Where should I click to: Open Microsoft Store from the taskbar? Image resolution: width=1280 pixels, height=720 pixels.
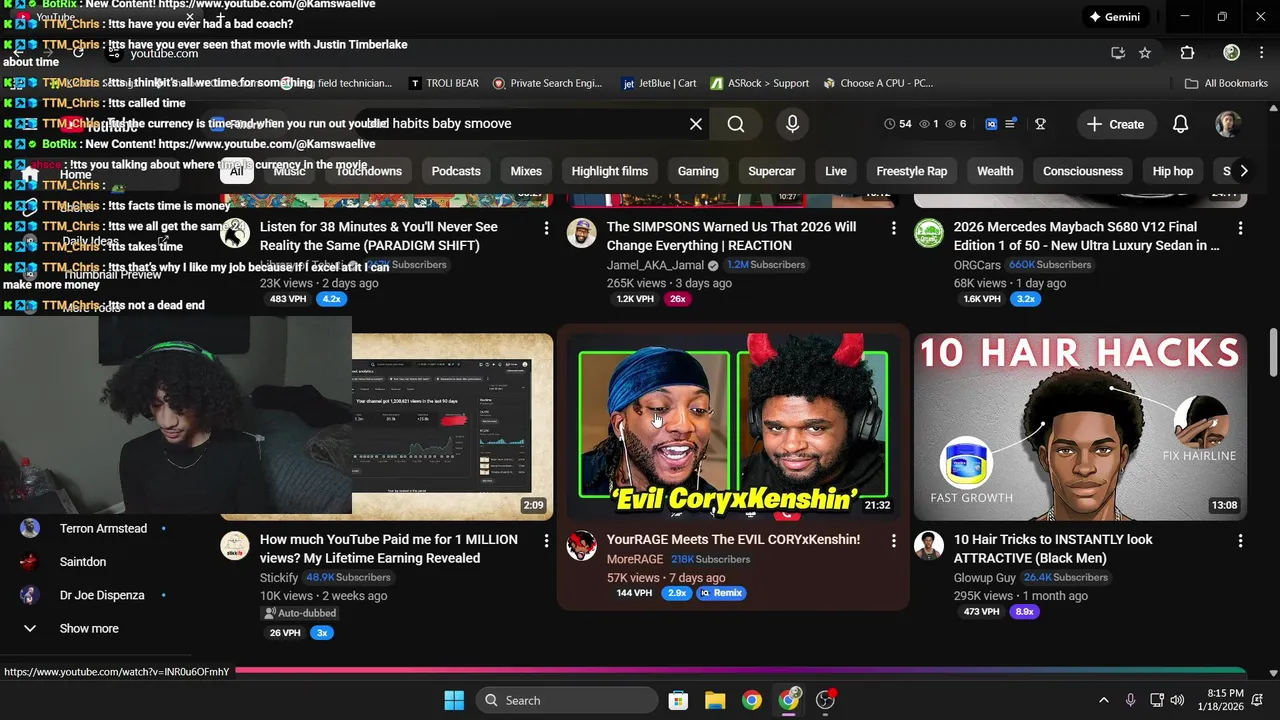(x=678, y=700)
